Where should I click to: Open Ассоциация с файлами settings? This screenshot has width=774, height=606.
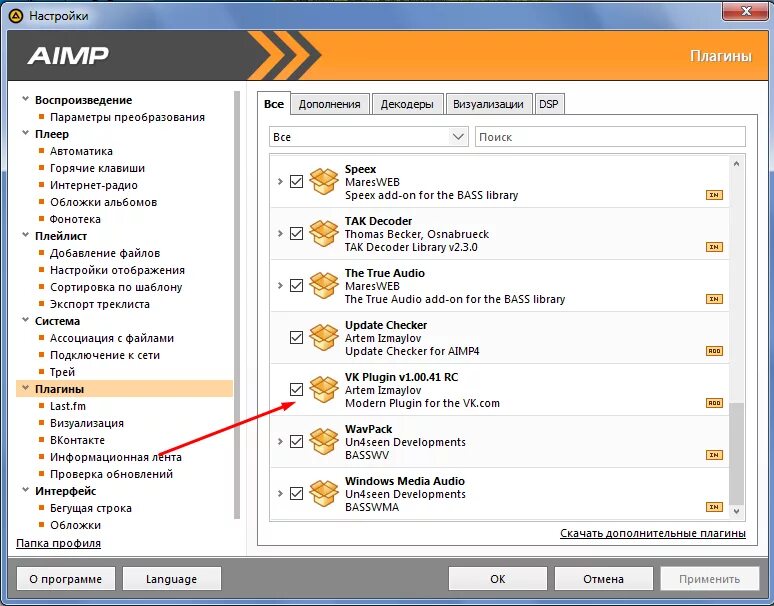tap(112, 338)
